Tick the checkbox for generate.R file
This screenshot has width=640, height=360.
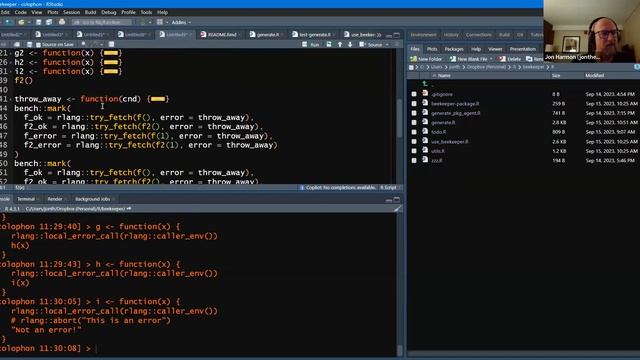click(414, 122)
